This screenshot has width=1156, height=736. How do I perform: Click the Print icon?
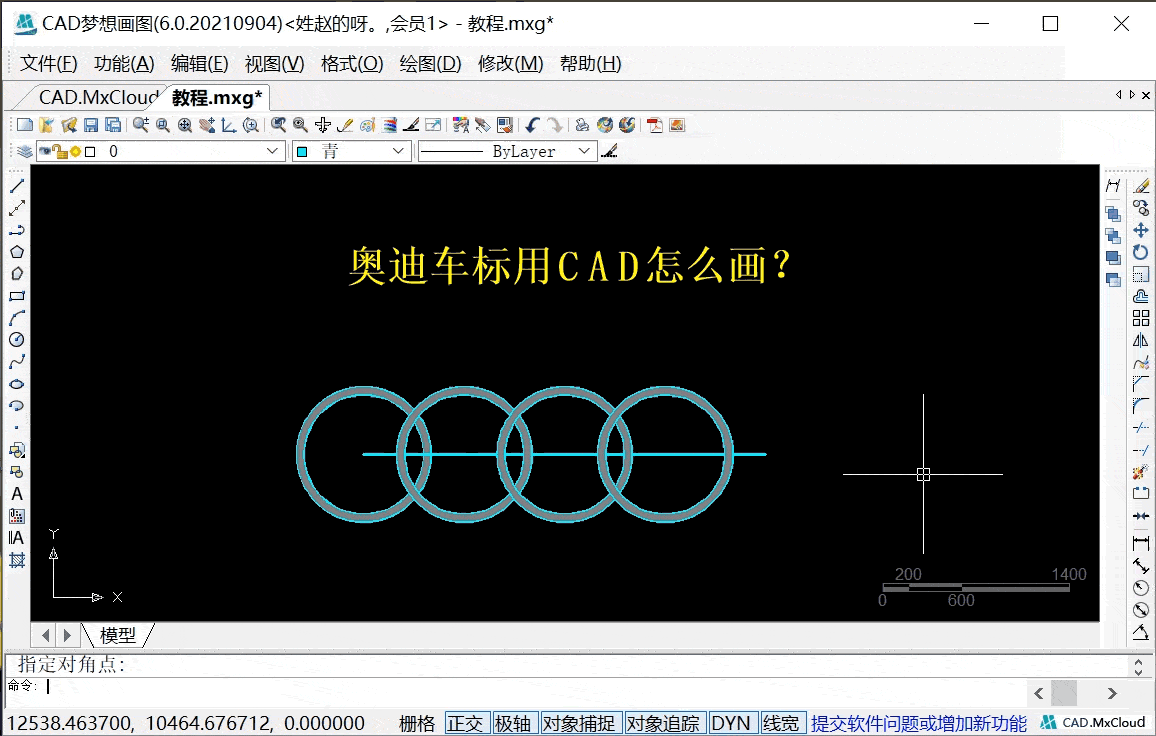pos(582,125)
